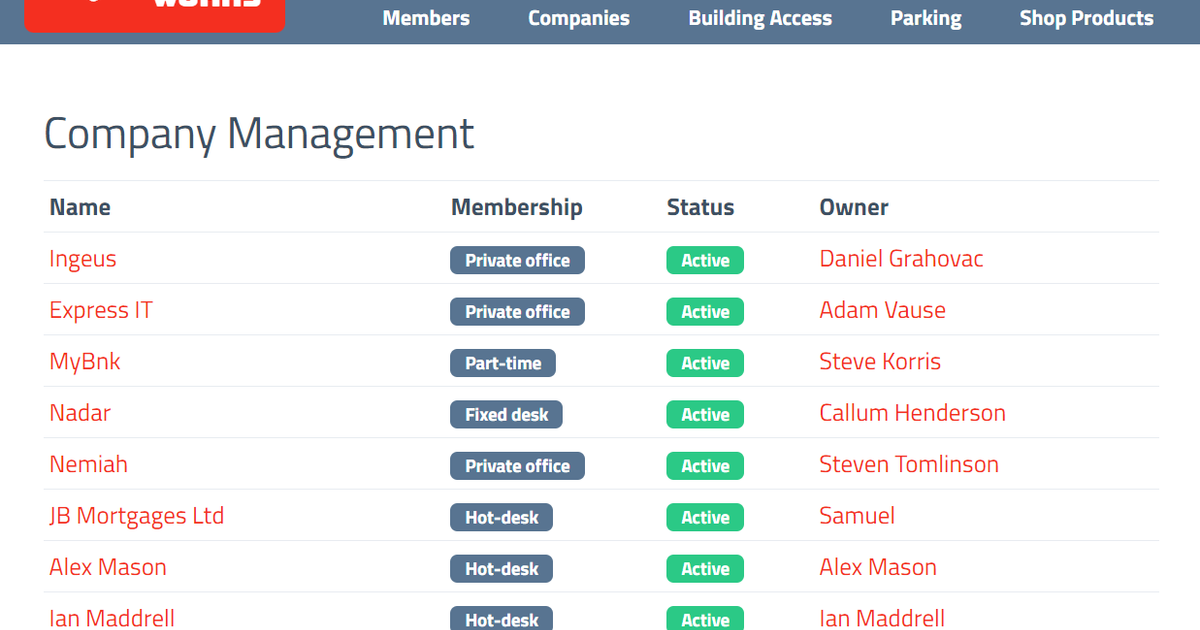1200x630 pixels.
Task: Click owner Steve Korris link
Action: [880, 362]
